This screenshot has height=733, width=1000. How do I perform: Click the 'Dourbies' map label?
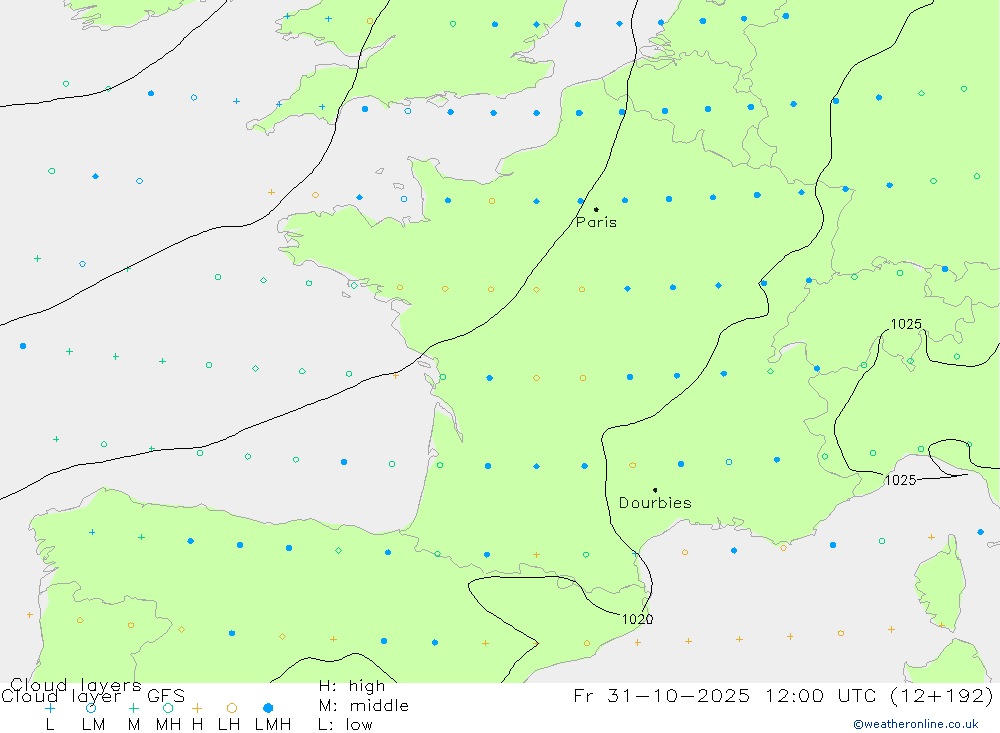tap(655, 503)
